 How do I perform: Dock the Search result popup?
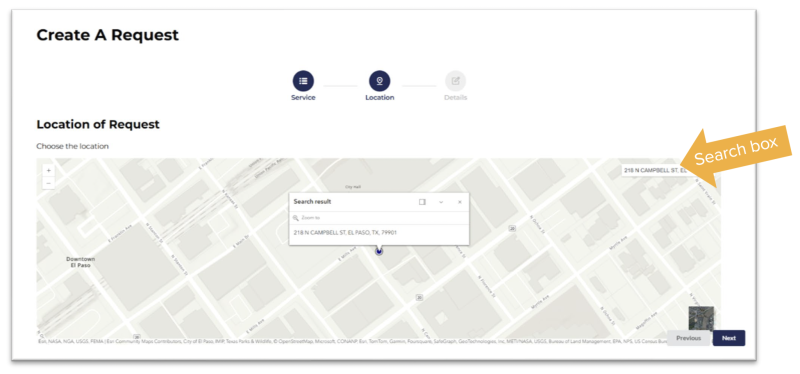point(422,202)
